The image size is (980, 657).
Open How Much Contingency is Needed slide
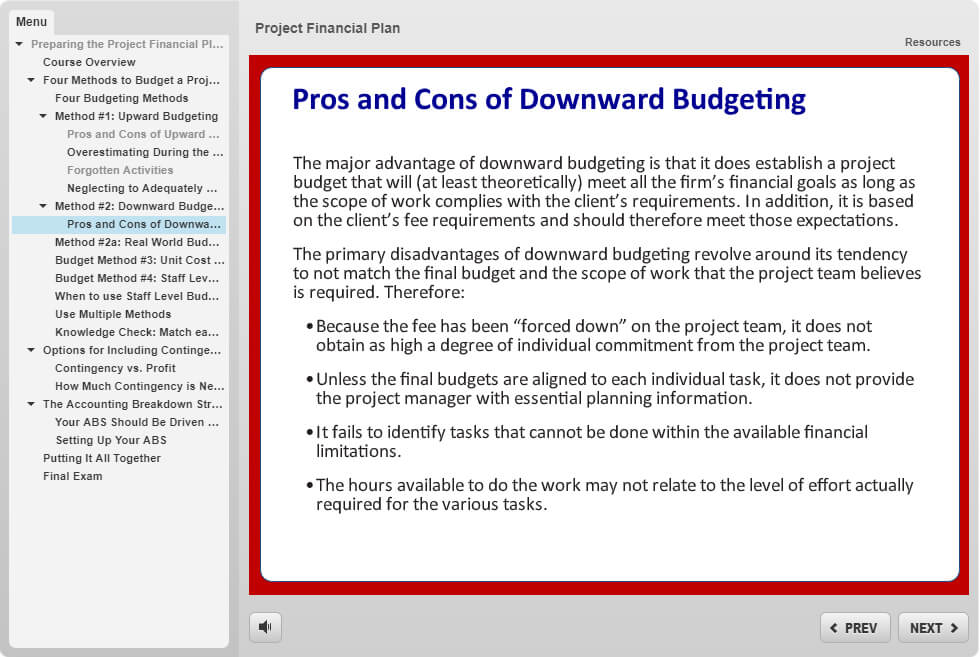[139, 386]
